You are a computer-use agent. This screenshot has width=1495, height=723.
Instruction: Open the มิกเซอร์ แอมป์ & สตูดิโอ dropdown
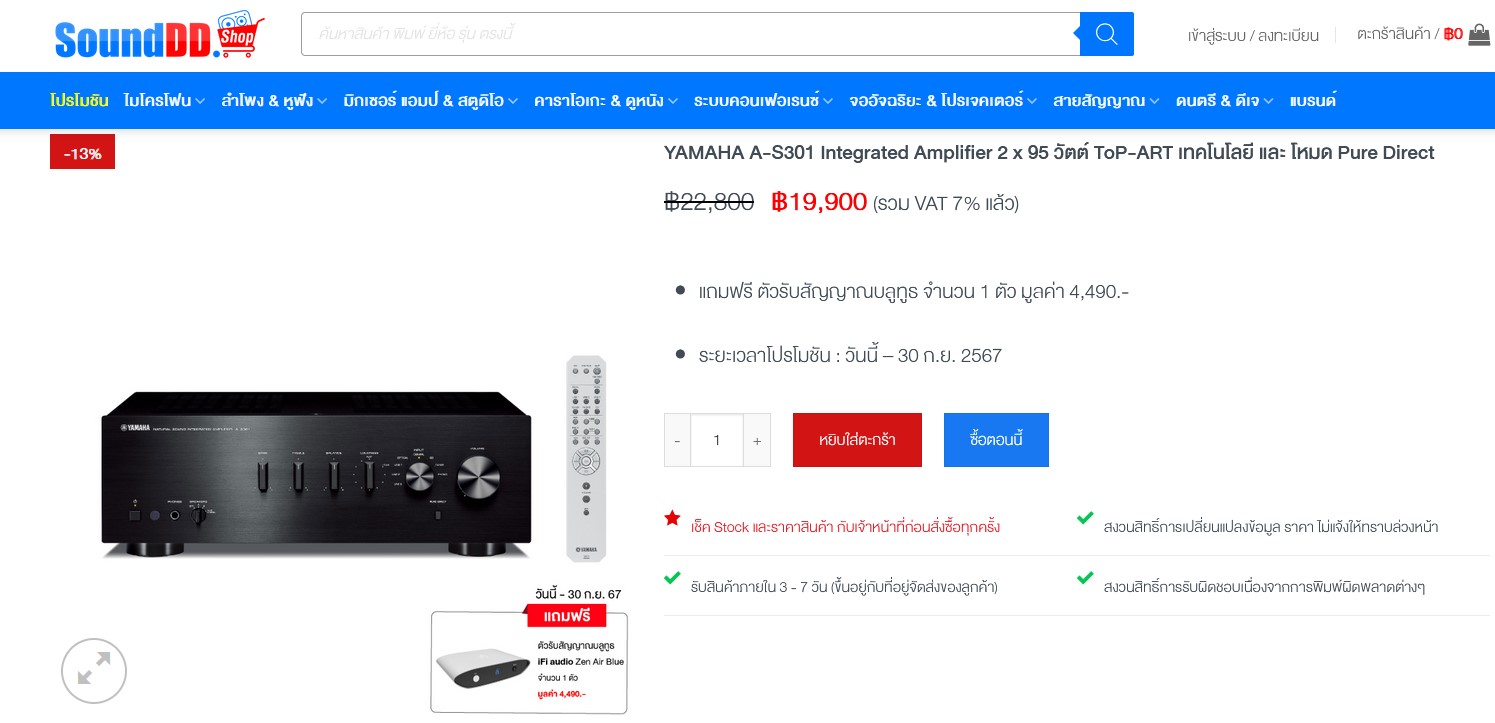click(x=431, y=101)
